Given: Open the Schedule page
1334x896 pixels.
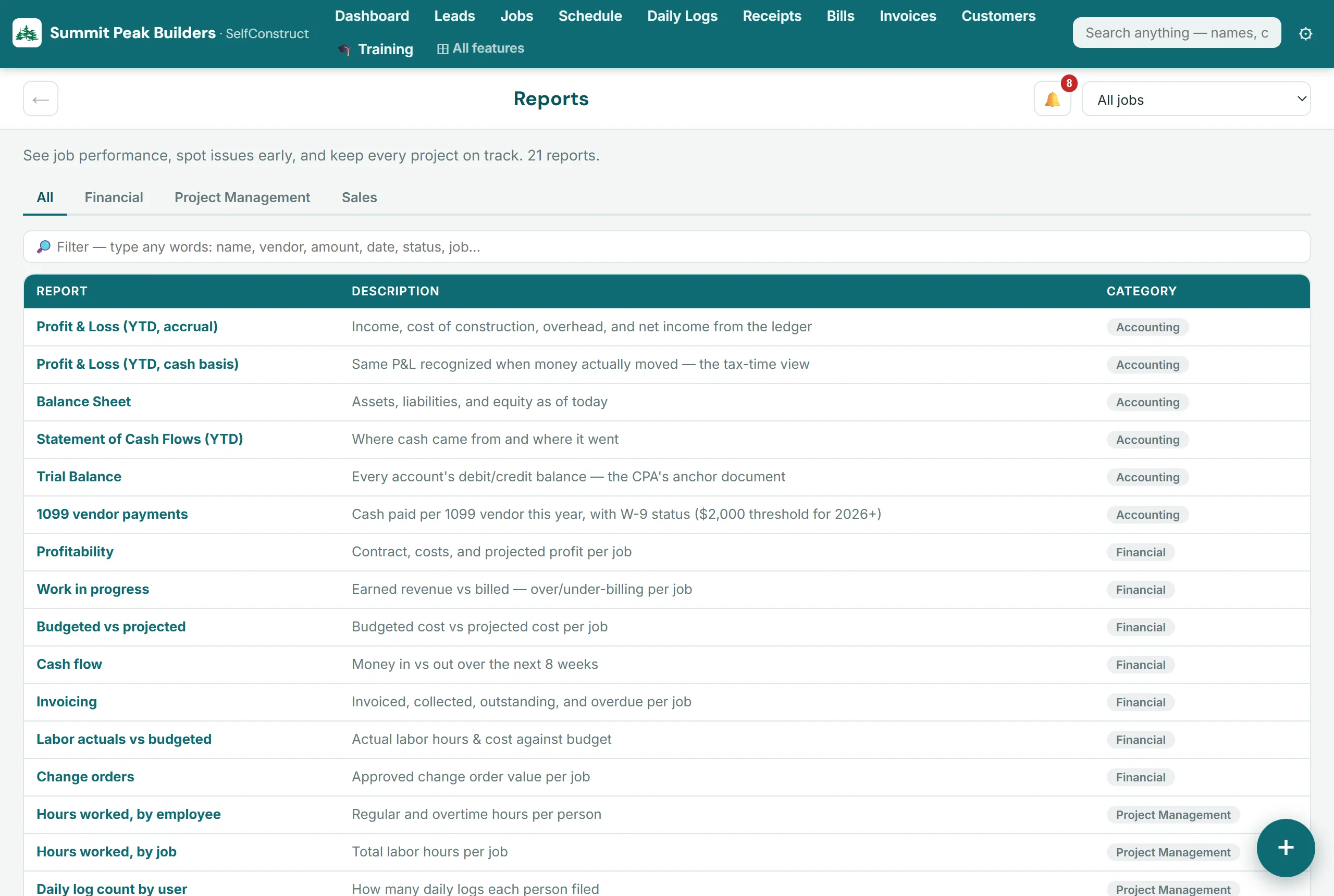Looking at the screenshot, I should tap(590, 16).
